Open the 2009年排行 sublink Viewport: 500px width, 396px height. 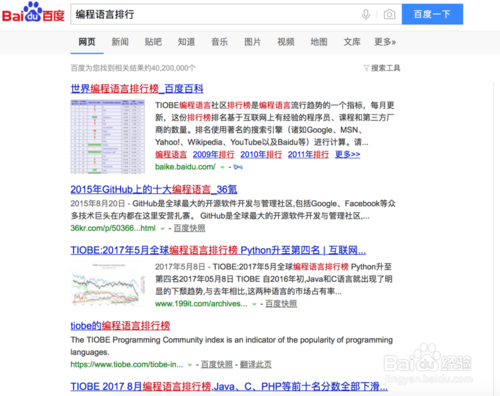pyautogui.click(x=213, y=154)
